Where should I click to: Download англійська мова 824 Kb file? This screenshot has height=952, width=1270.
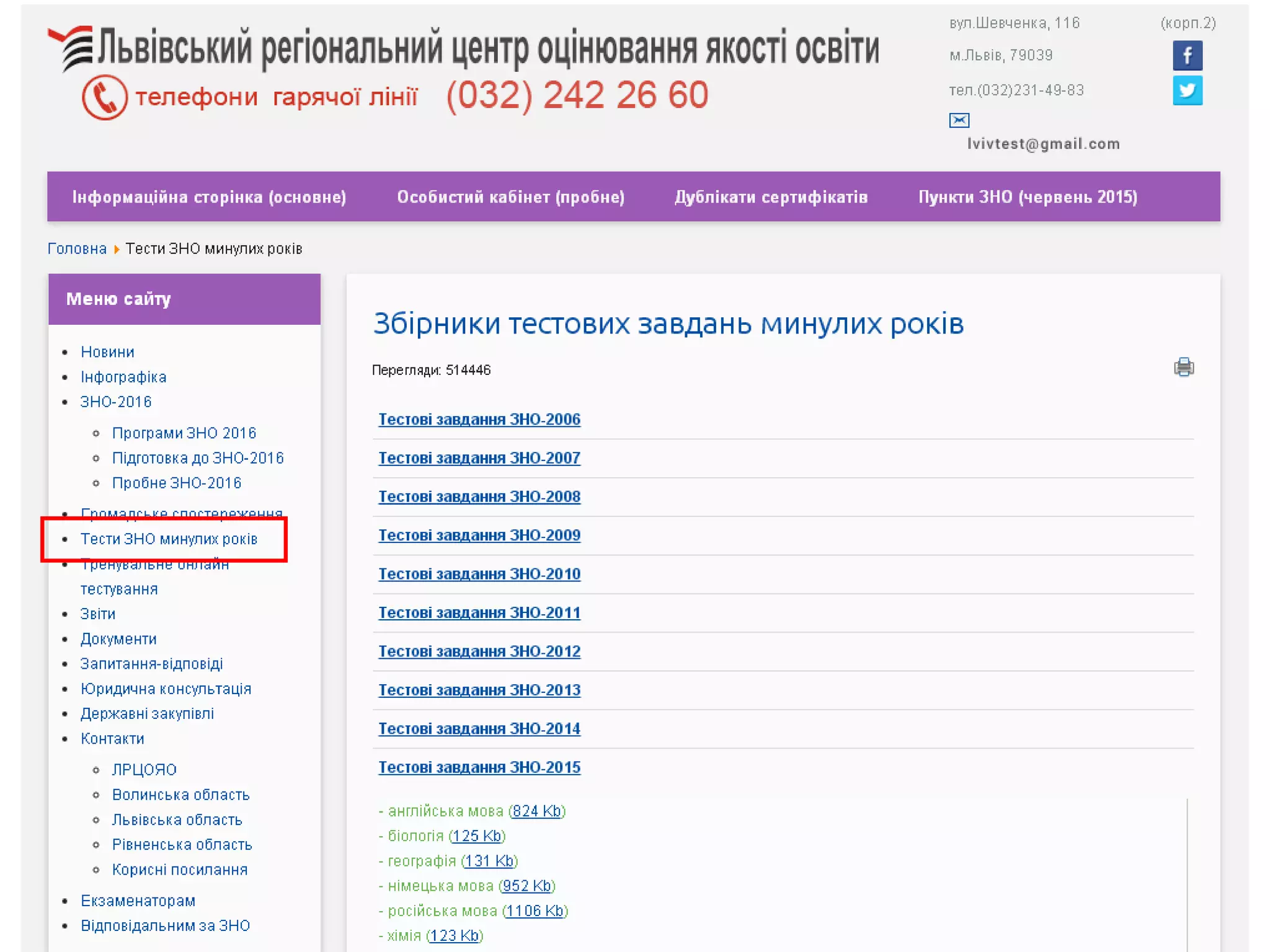(537, 811)
